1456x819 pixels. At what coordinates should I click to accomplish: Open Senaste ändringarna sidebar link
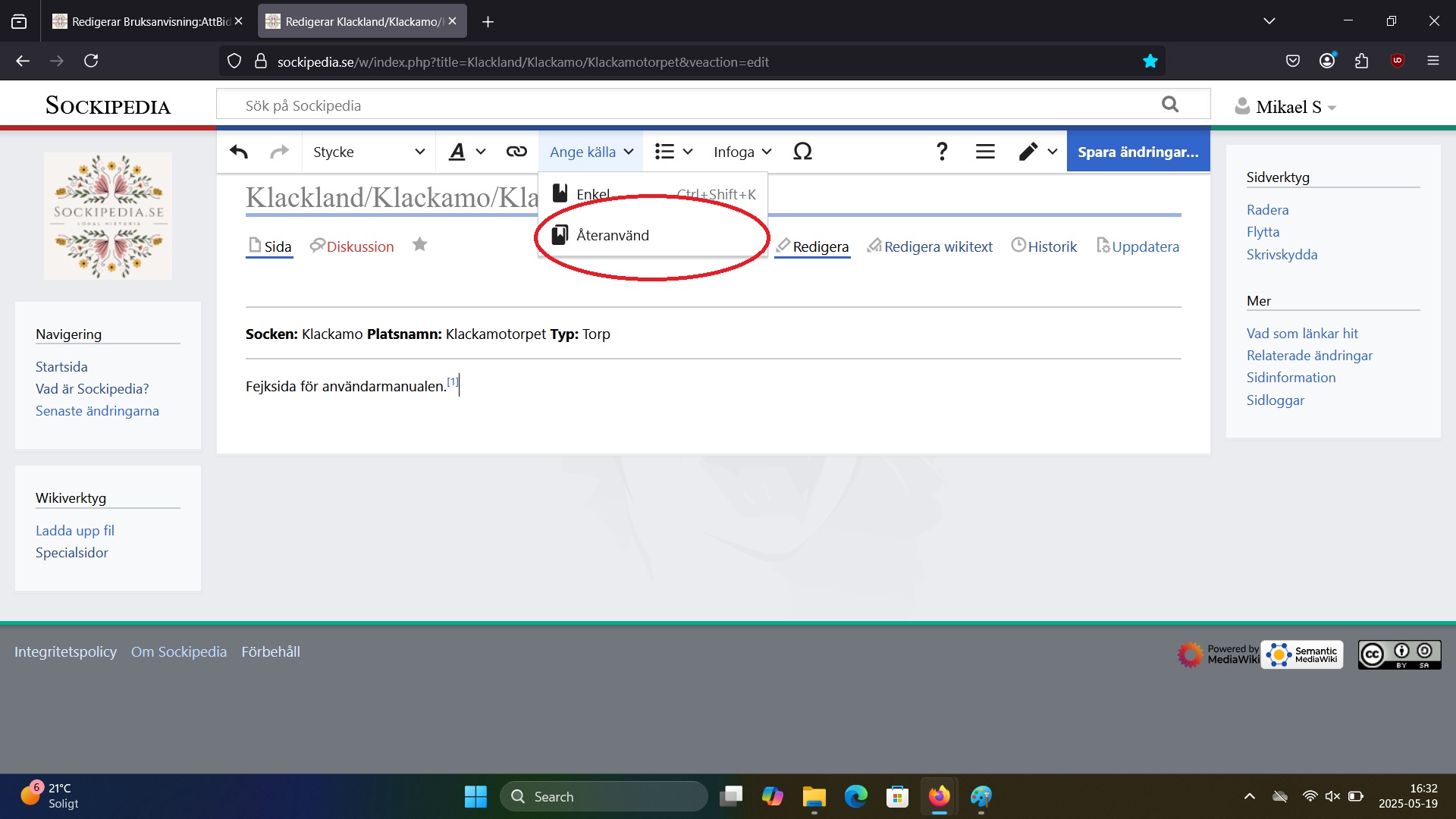point(97,410)
